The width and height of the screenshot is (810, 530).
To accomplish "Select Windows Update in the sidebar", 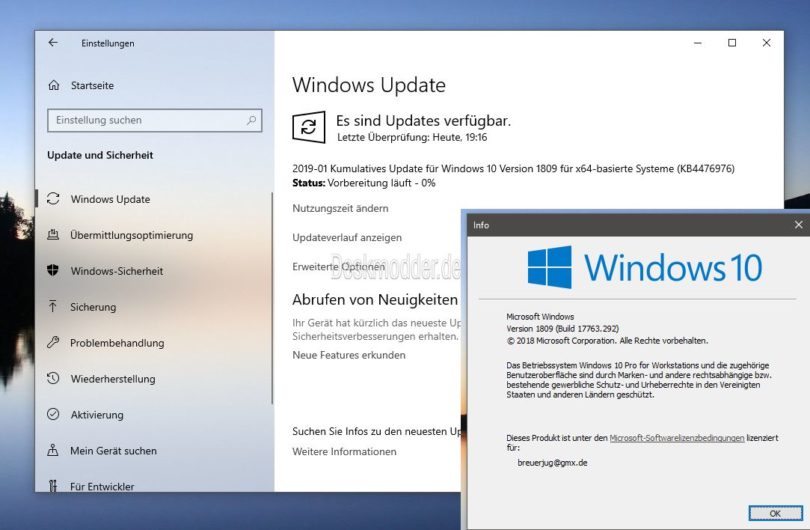I will pos(110,199).
